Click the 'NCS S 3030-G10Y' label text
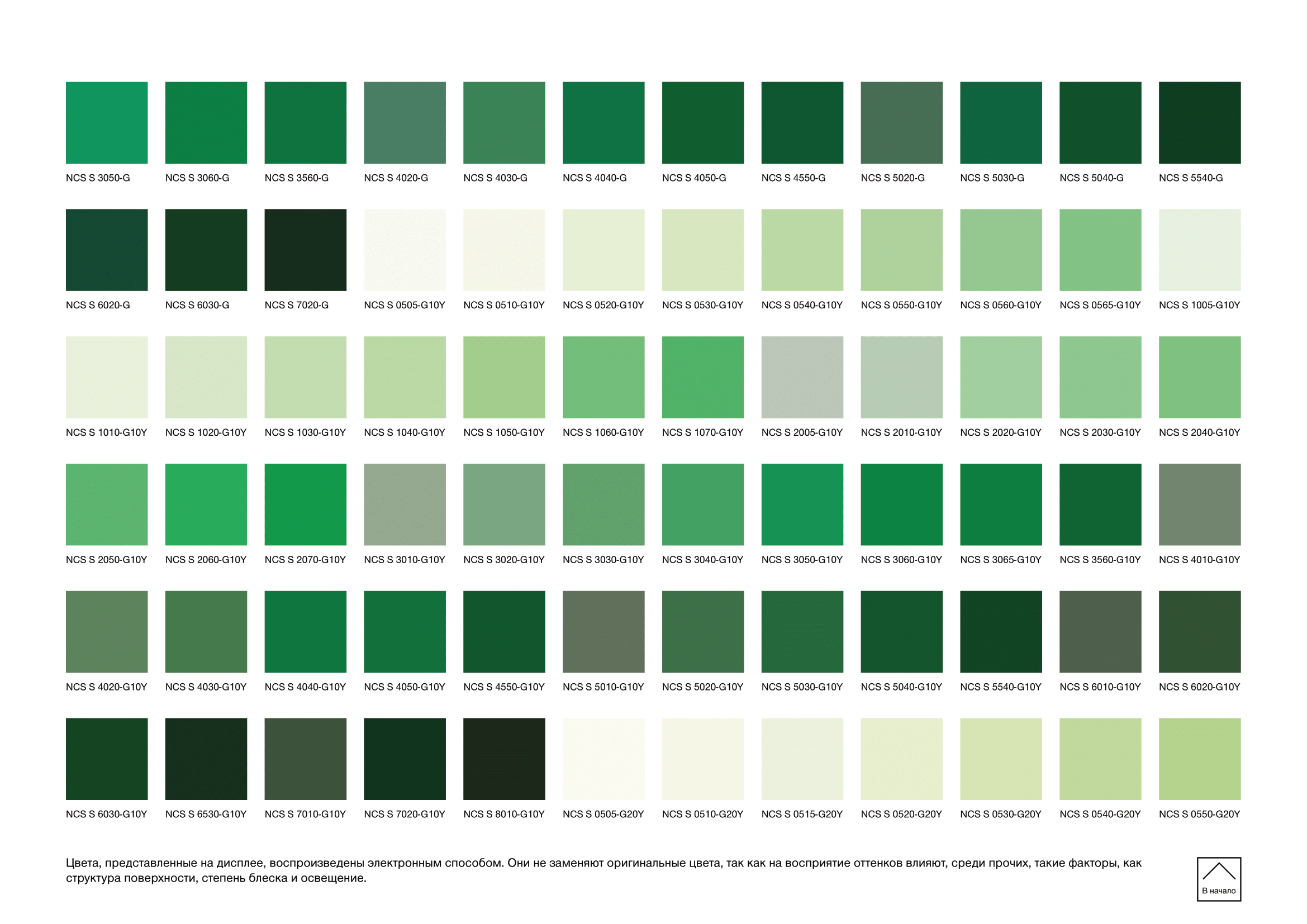1307x924 pixels. point(603,560)
